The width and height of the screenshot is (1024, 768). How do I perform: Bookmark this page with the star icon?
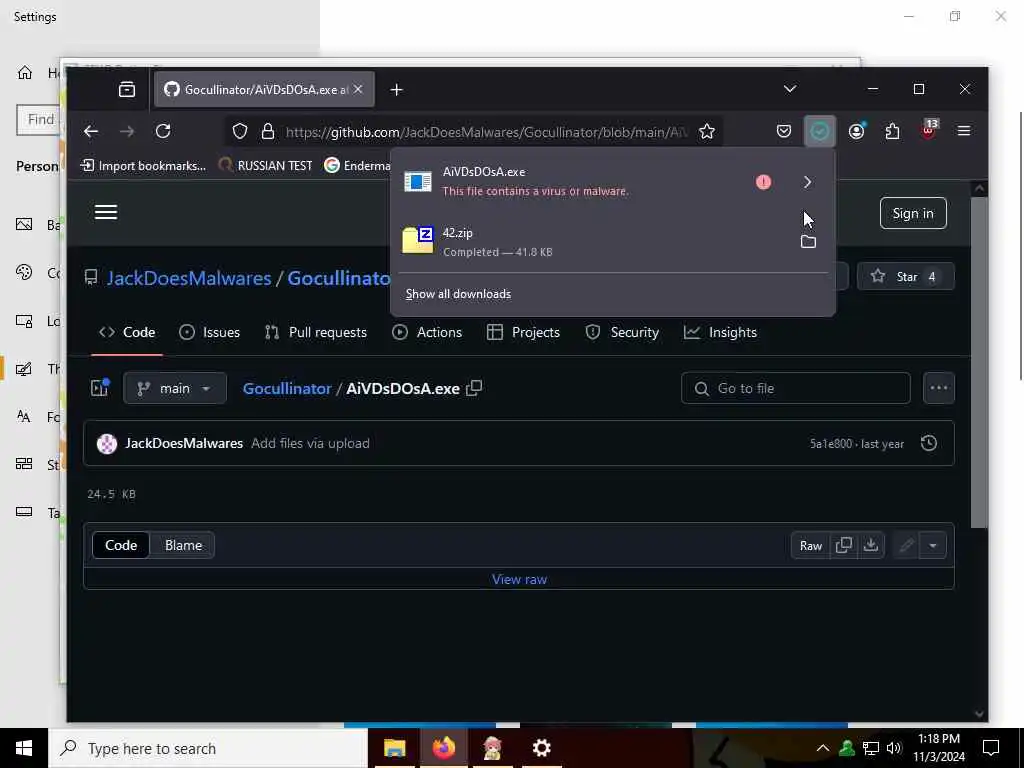[707, 131]
